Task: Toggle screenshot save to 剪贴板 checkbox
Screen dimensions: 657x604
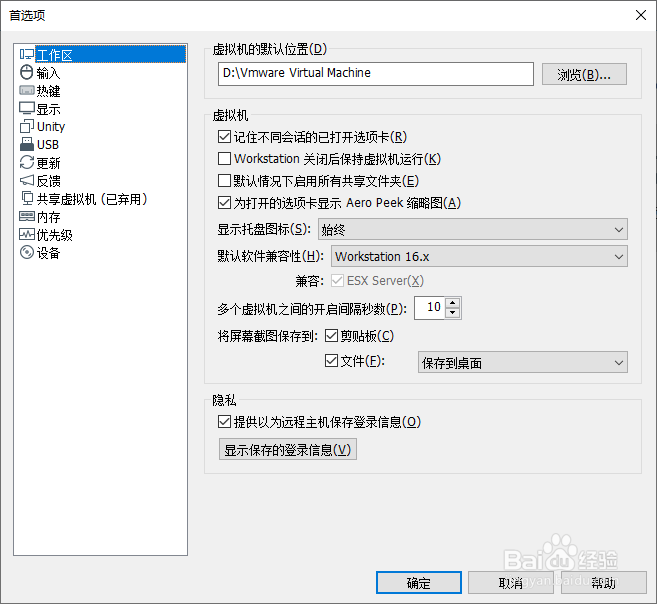Action: 331,336
